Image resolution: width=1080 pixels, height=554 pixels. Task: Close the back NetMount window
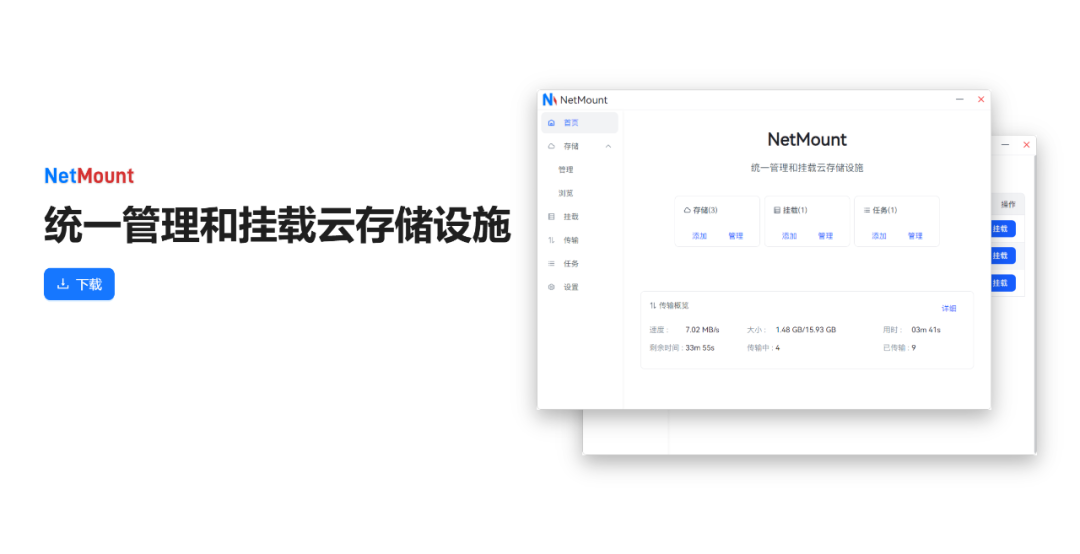1026,145
